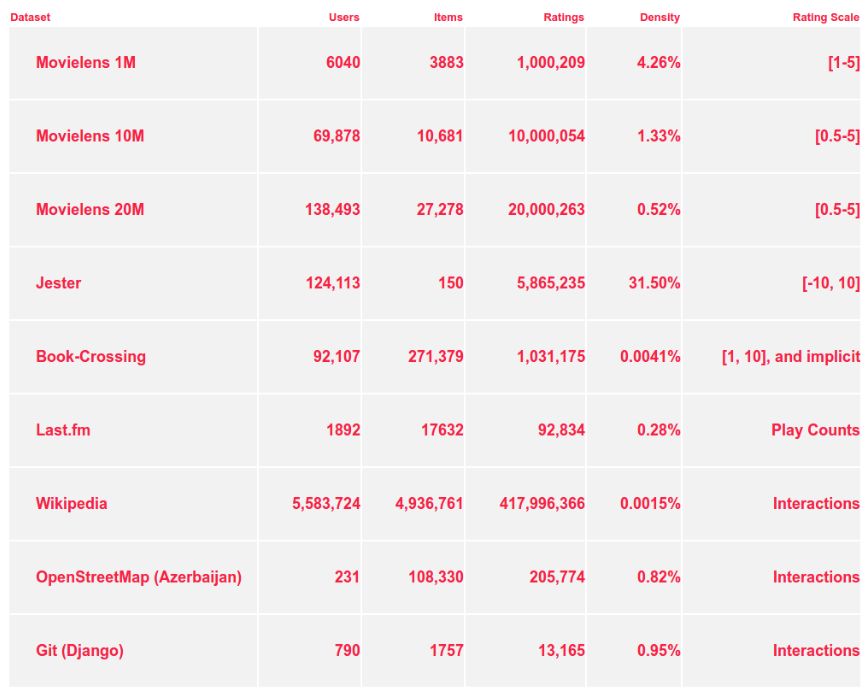Screen dimensions: 868x689
Task: Select the Movielens 1M dataset name
Action: point(86,63)
